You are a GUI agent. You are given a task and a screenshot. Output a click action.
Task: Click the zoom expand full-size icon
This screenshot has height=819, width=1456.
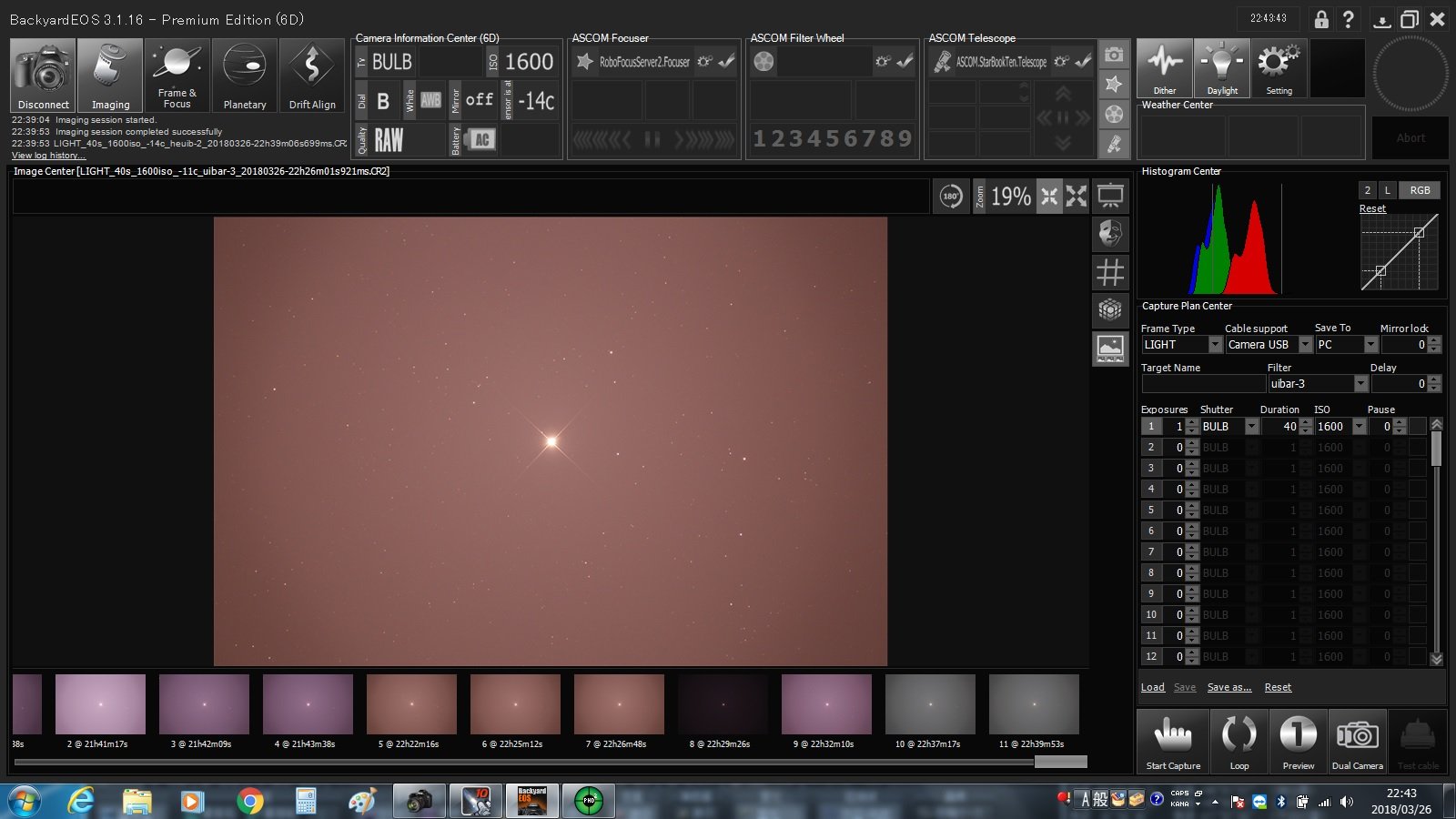pyautogui.click(x=1077, y=197)
